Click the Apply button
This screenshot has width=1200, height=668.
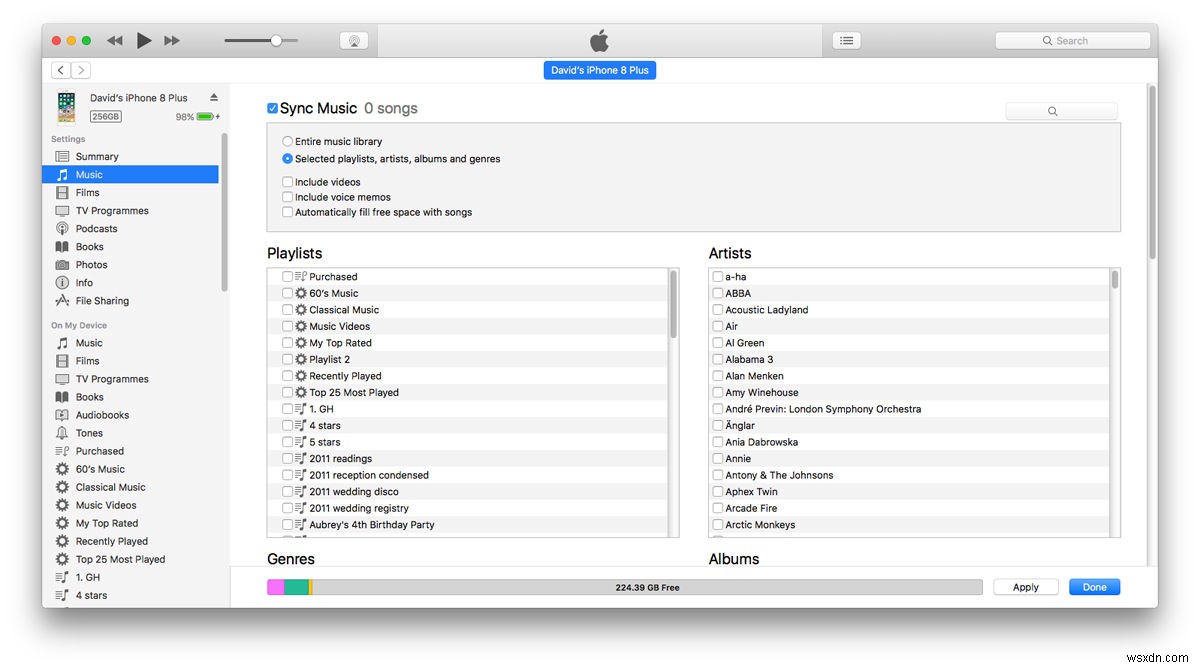pos(1025,587)
